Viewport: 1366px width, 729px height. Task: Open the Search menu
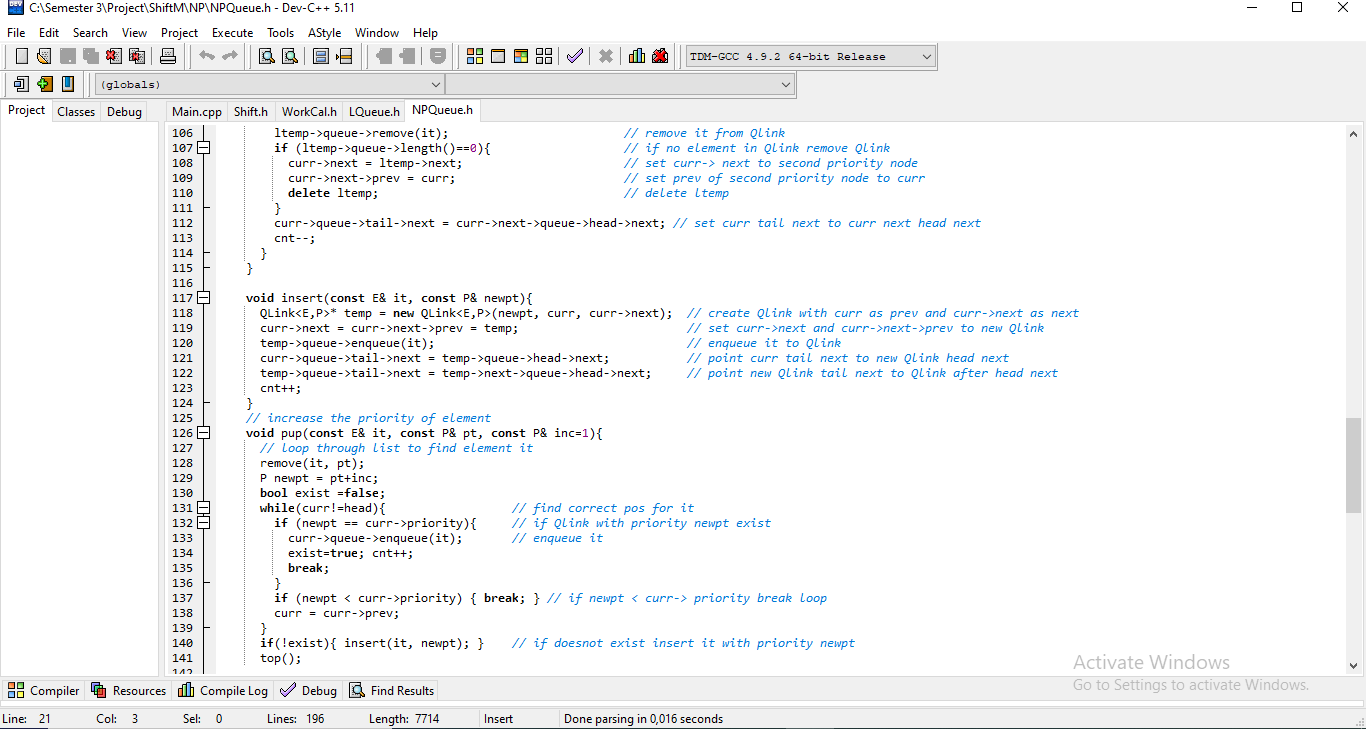pyautogui.click(x=90, y=33)
